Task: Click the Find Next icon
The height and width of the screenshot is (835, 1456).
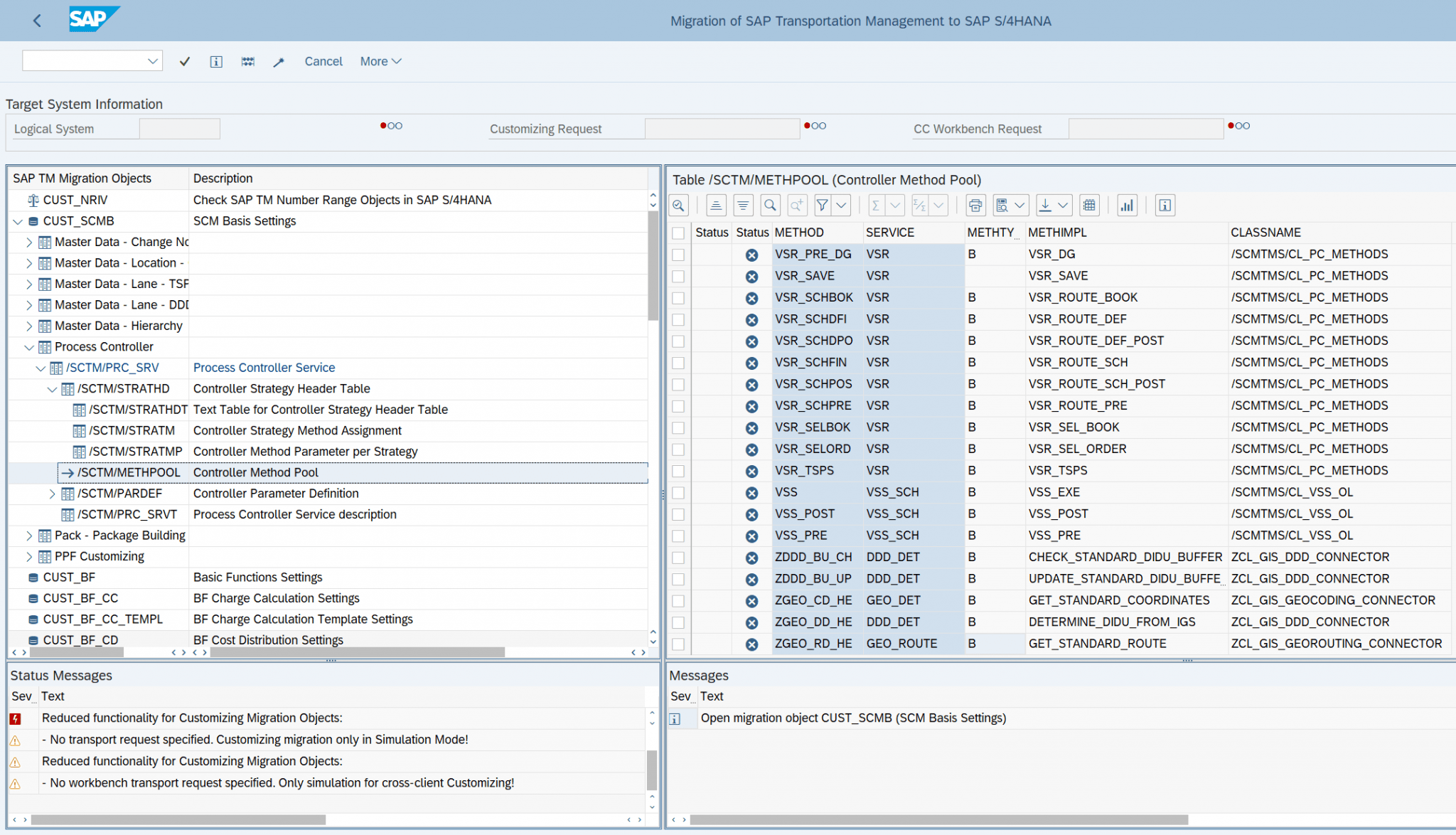Action: (x=797, y=206)
